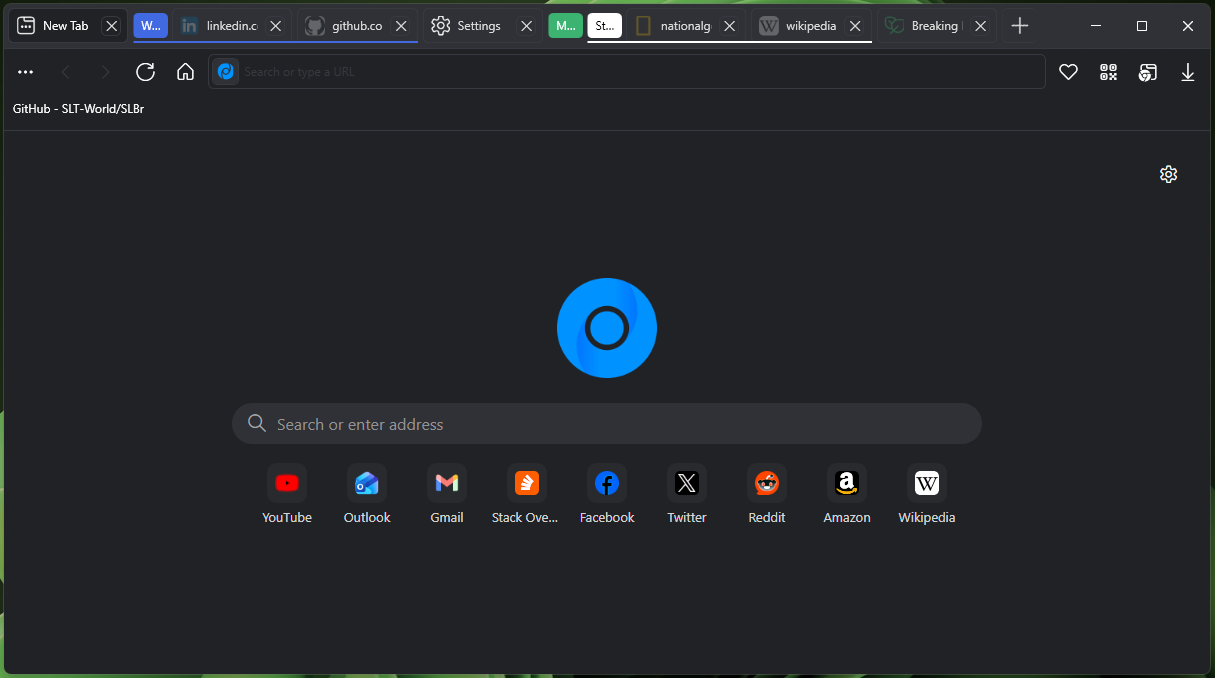This screenshot has width=1215, height=678.
Task: Click the reload page icon
Action: coord(145,72)
